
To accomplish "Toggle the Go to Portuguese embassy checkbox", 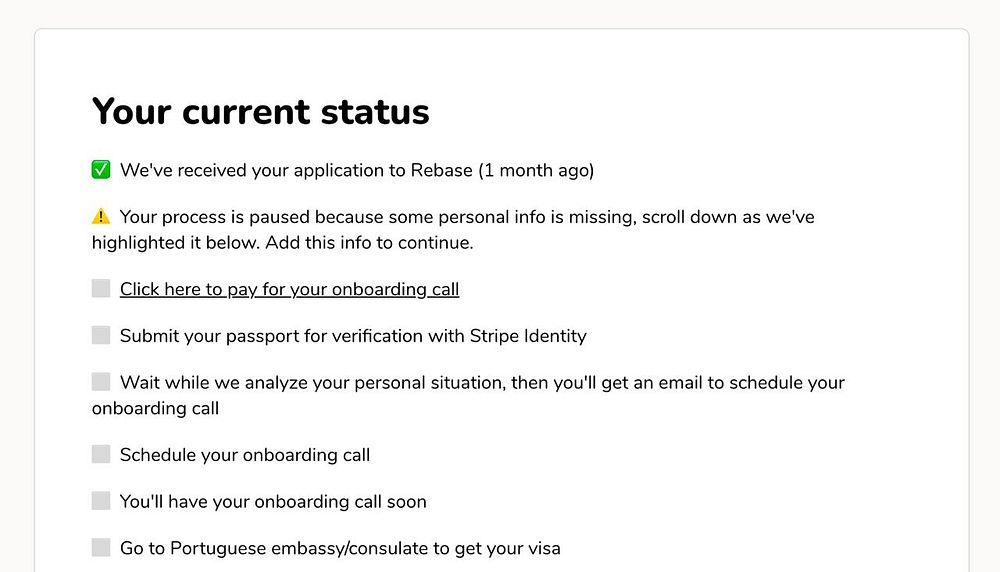I will click(101, 548).
